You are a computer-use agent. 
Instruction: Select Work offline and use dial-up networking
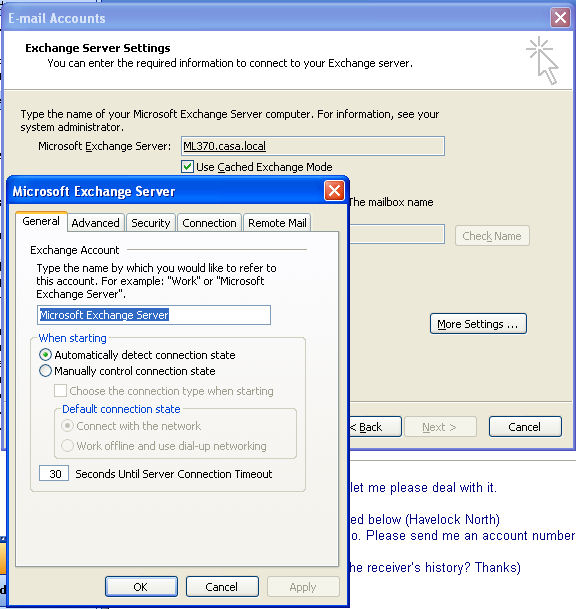(68, 445)
